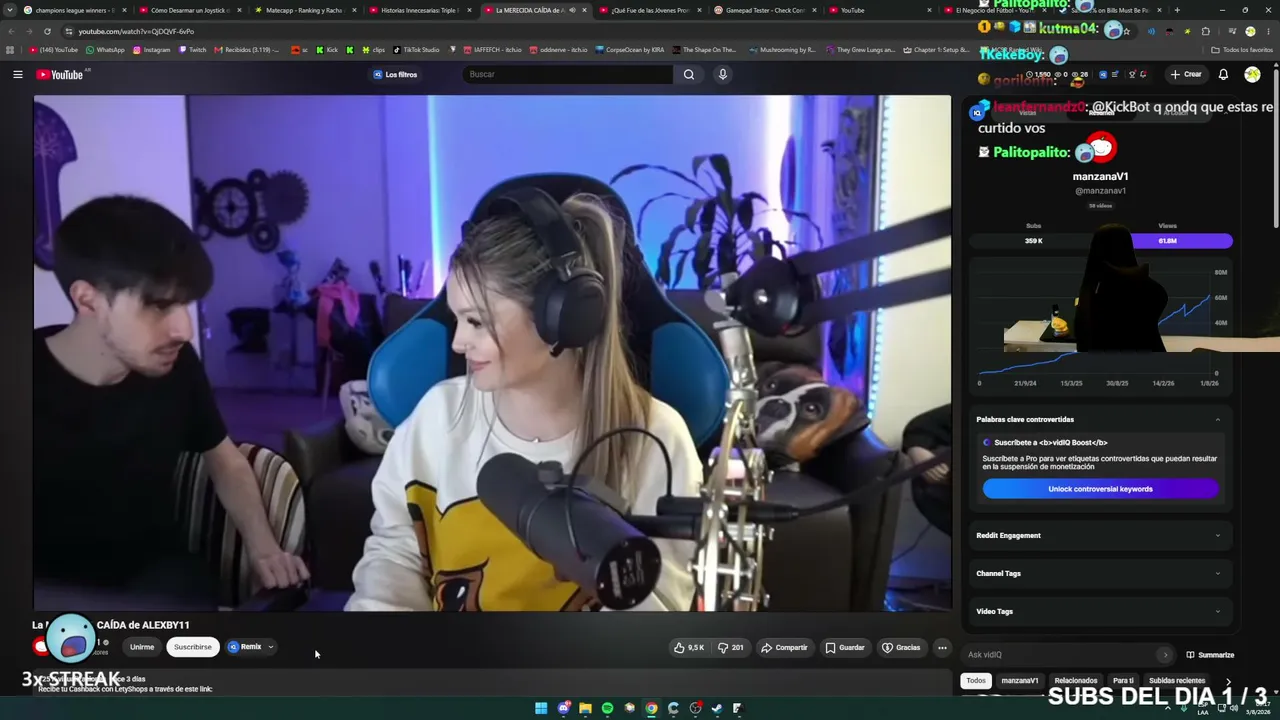The width and height of the screenshot is (1280, 720).
Task: Click the Ask vidIQ input field
Action: pos(1068,655)
